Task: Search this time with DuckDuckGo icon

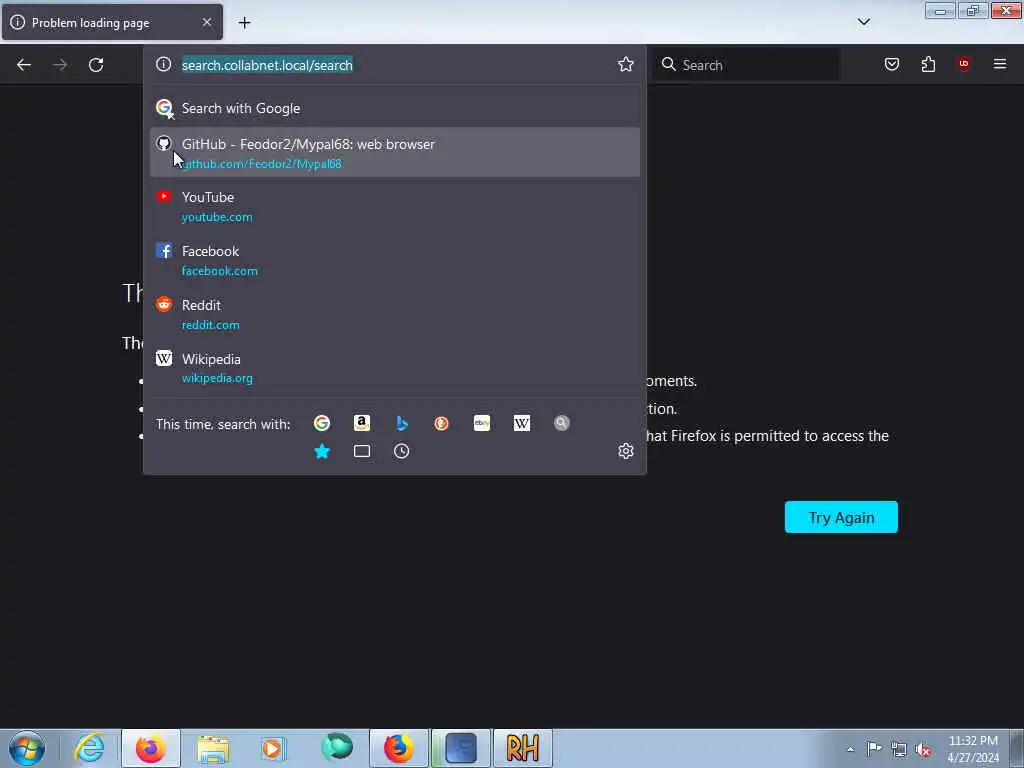Action: pos(441,423)
